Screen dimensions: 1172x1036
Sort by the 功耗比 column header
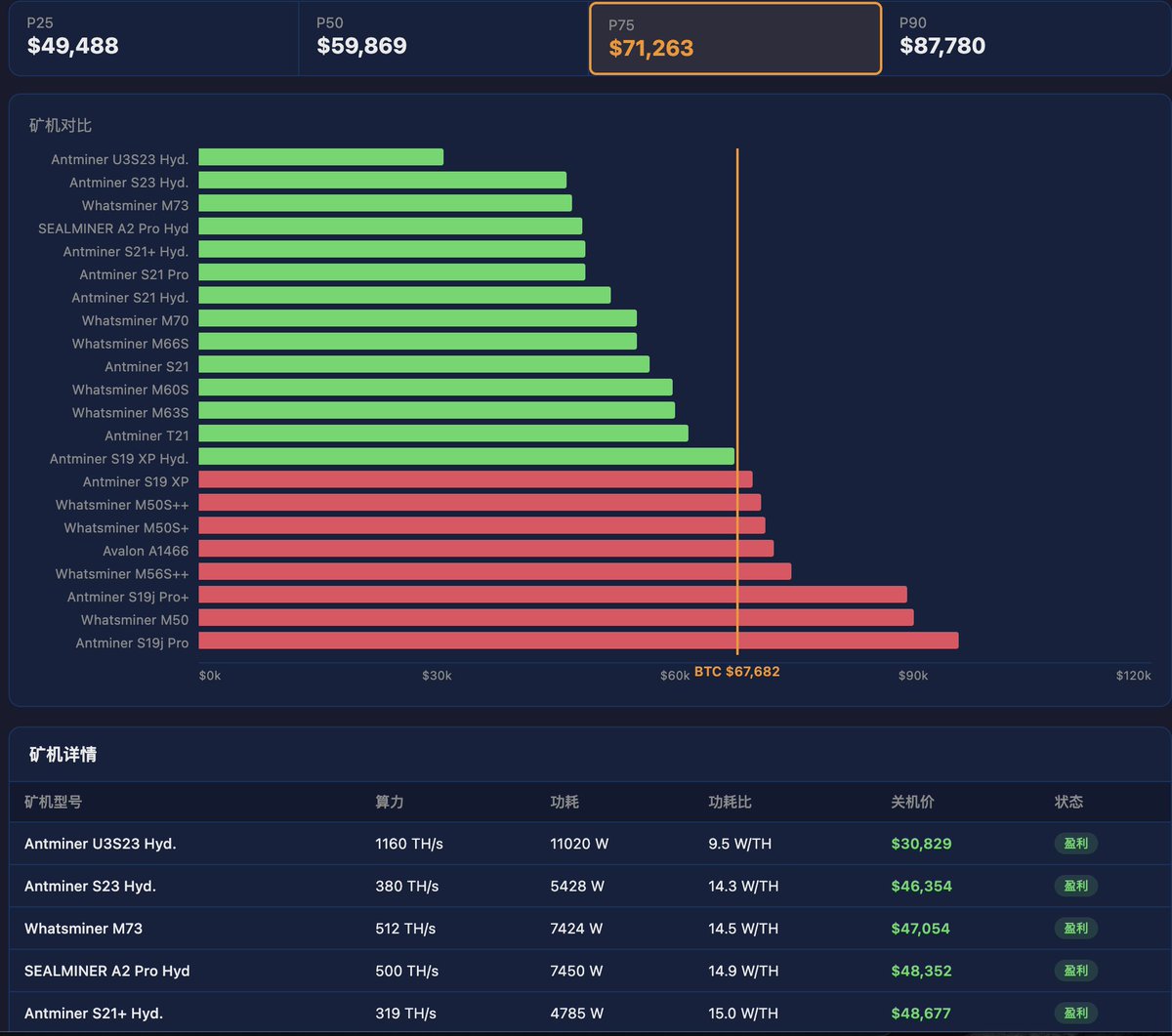pyautogui.click(x=731, y=802)
